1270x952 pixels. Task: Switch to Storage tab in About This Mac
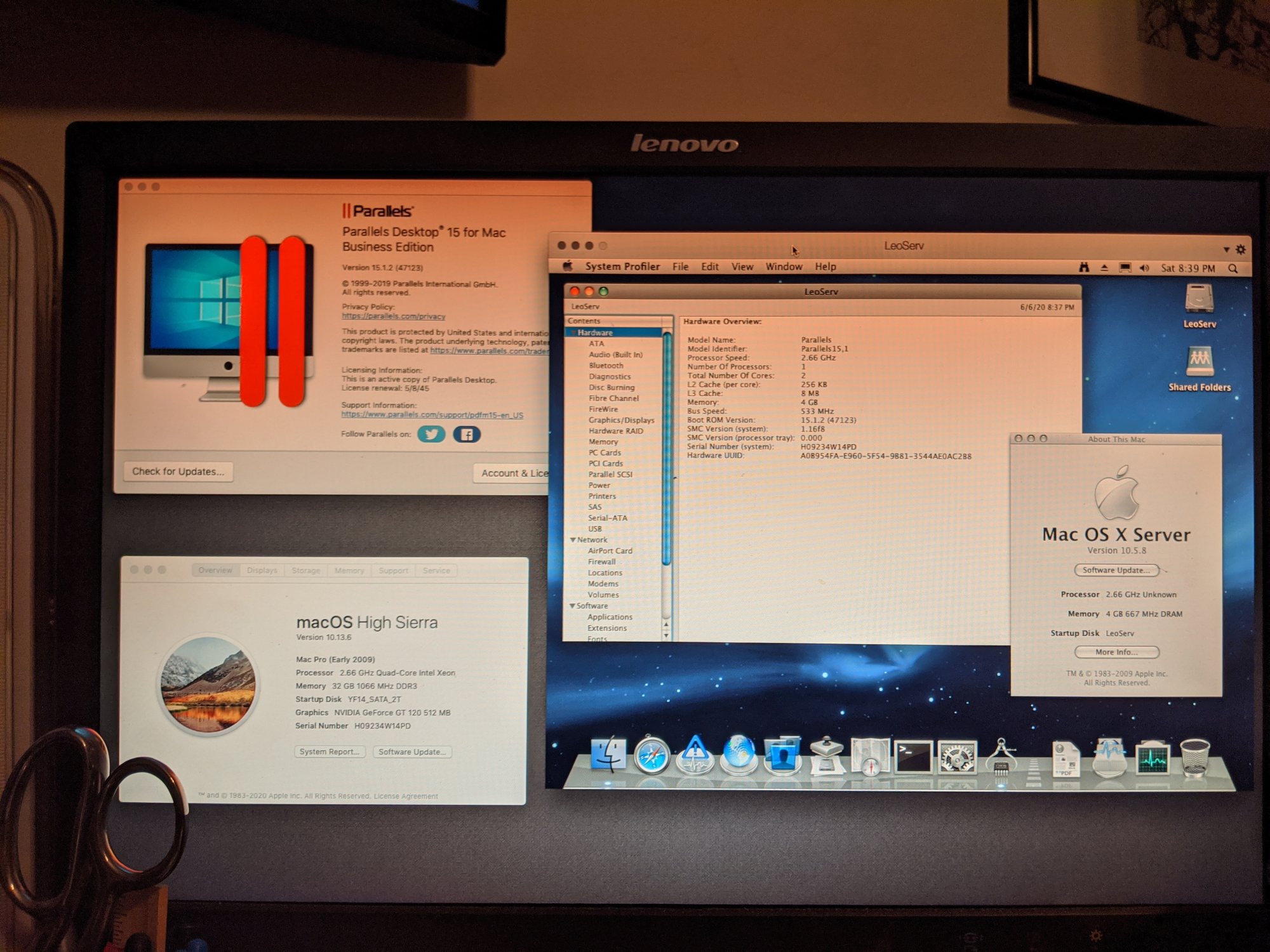coord(306,570)
